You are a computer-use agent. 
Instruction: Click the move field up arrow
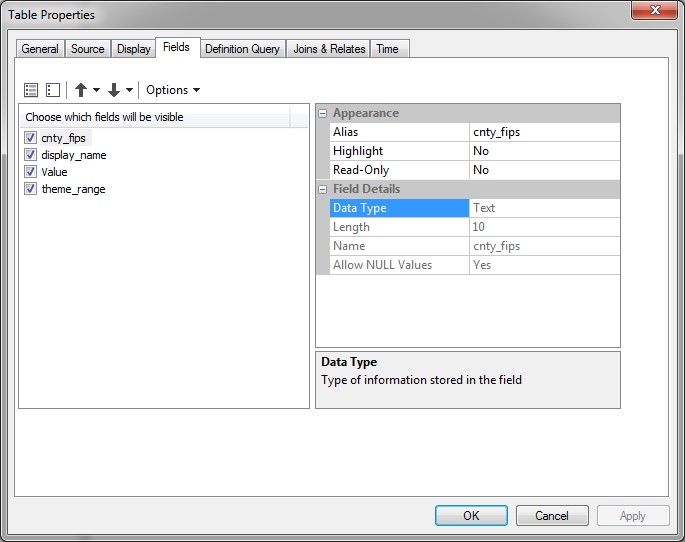pos(81,90)
